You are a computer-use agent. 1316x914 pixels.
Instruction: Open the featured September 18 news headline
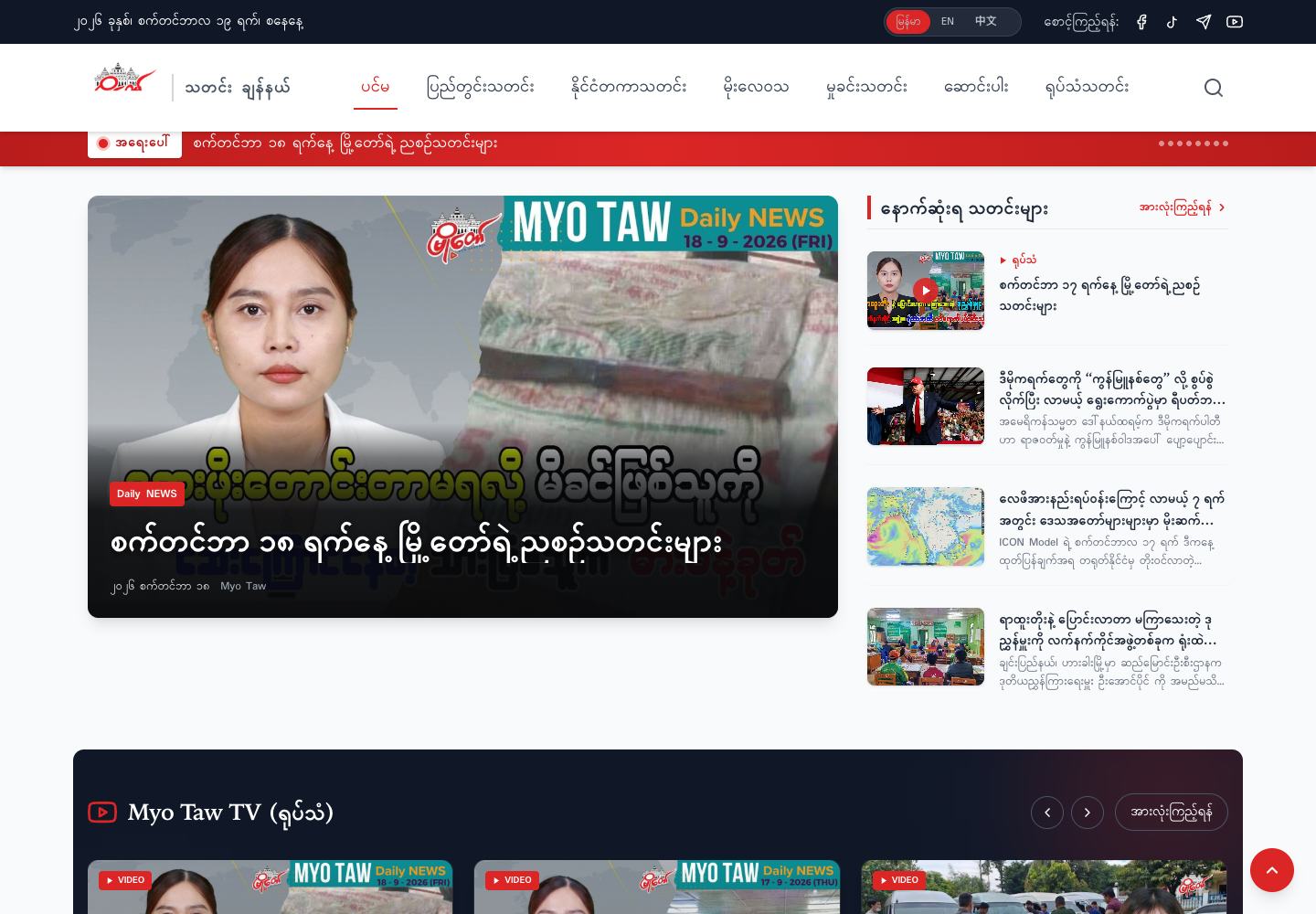pyautogui.click(x=416, y=543)
